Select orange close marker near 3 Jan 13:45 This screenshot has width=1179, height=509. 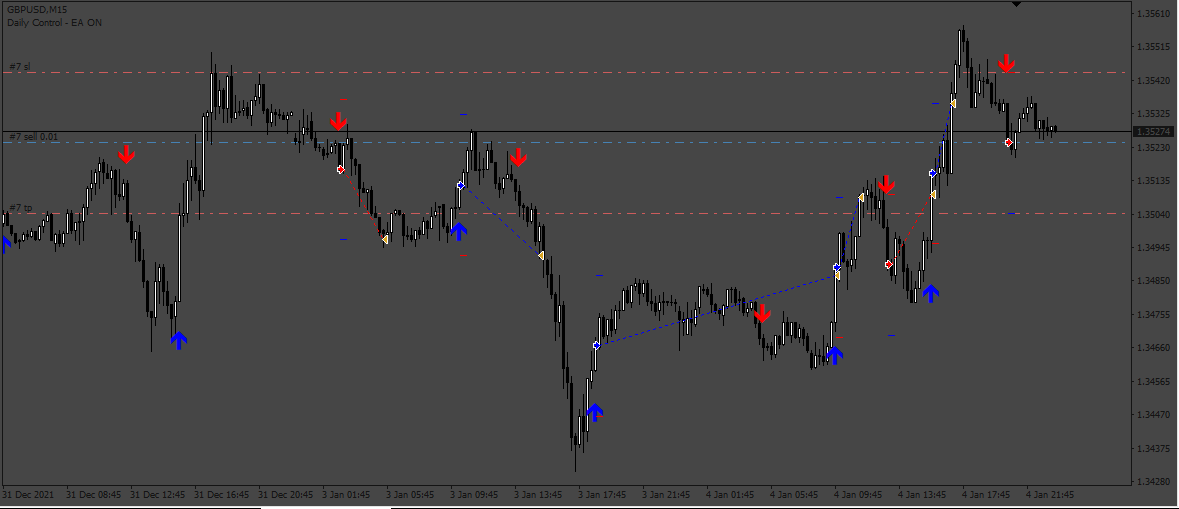pyautogui.click(x=541, y=256)
